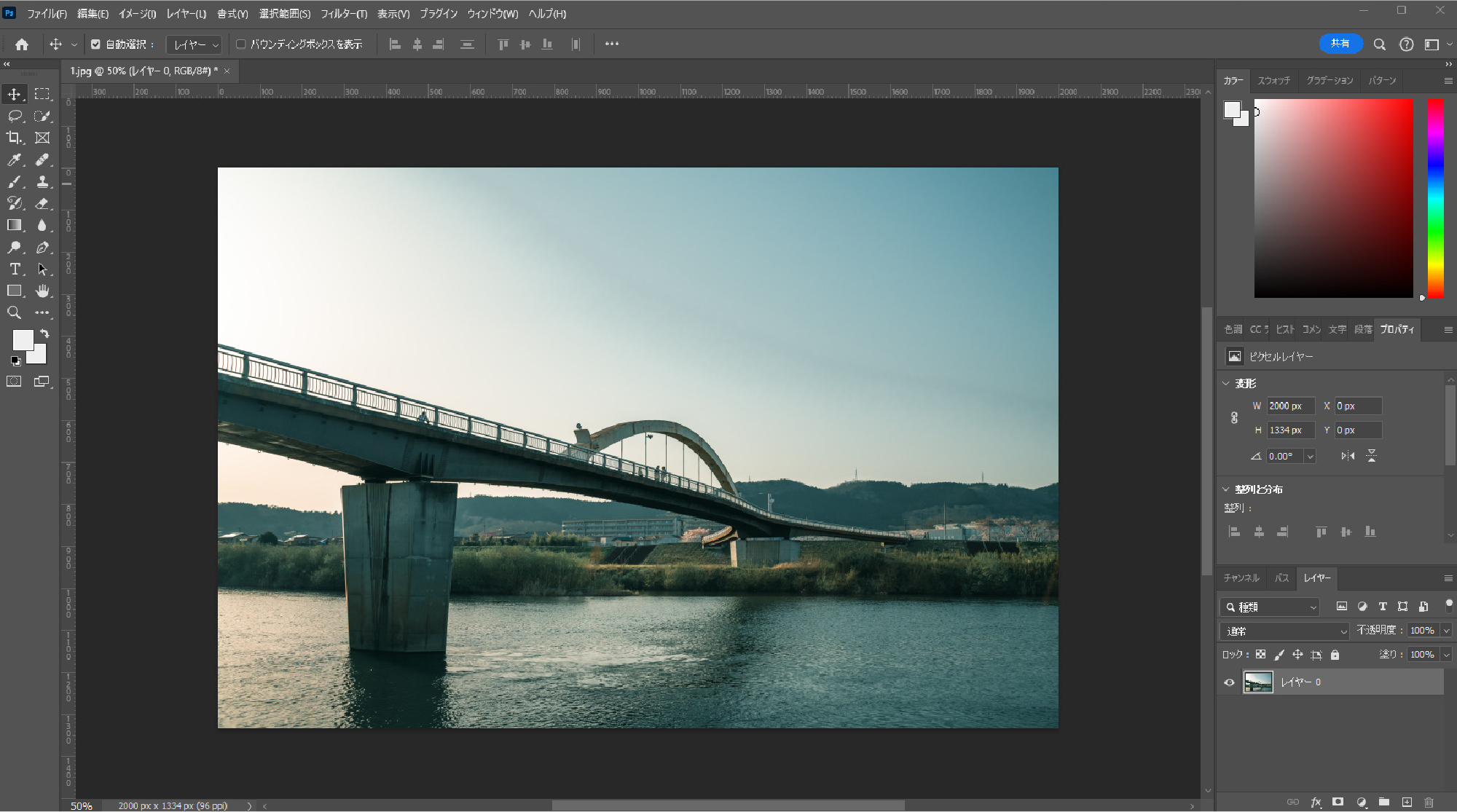
Task: Open the layer filter 種類 dropdown
Action: (x=1271, y=607)
